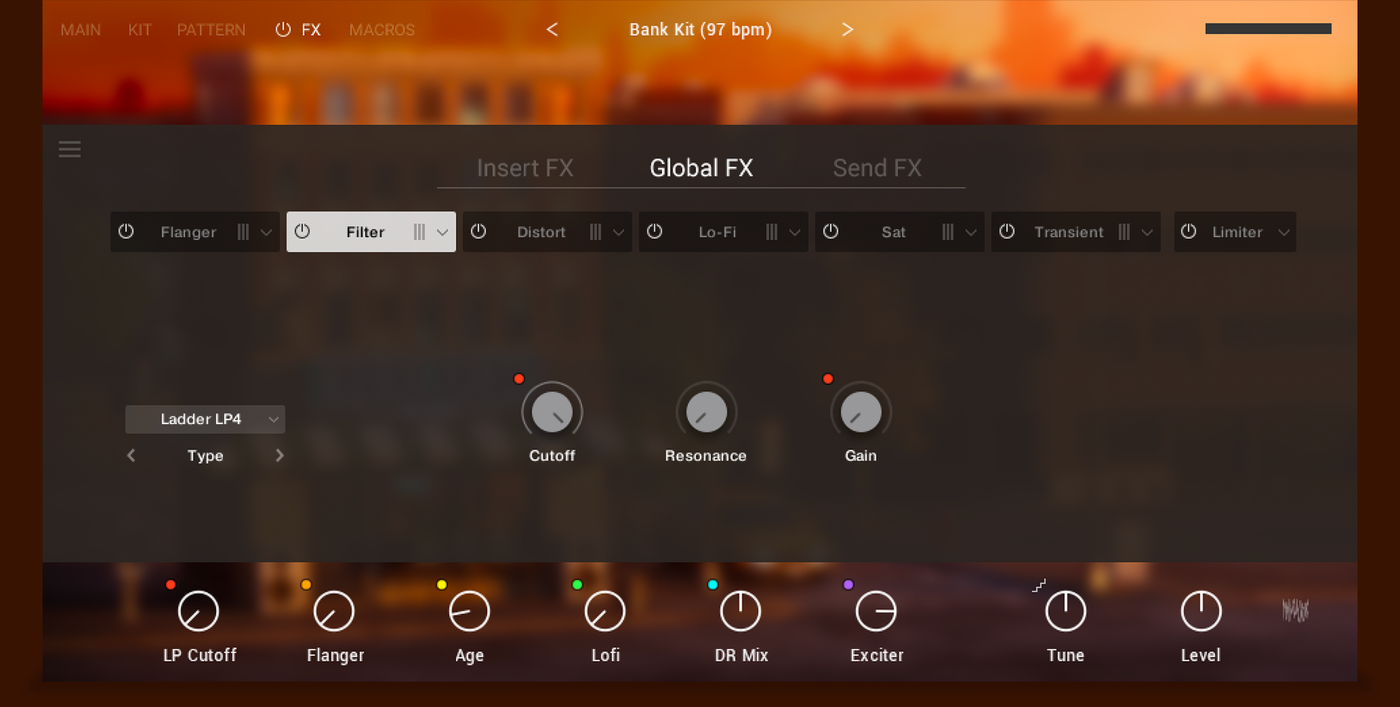Click the waveform logo icon at bottom right
The image size is (1400, 707).
pyautogui.click(x=1295, y=610)
